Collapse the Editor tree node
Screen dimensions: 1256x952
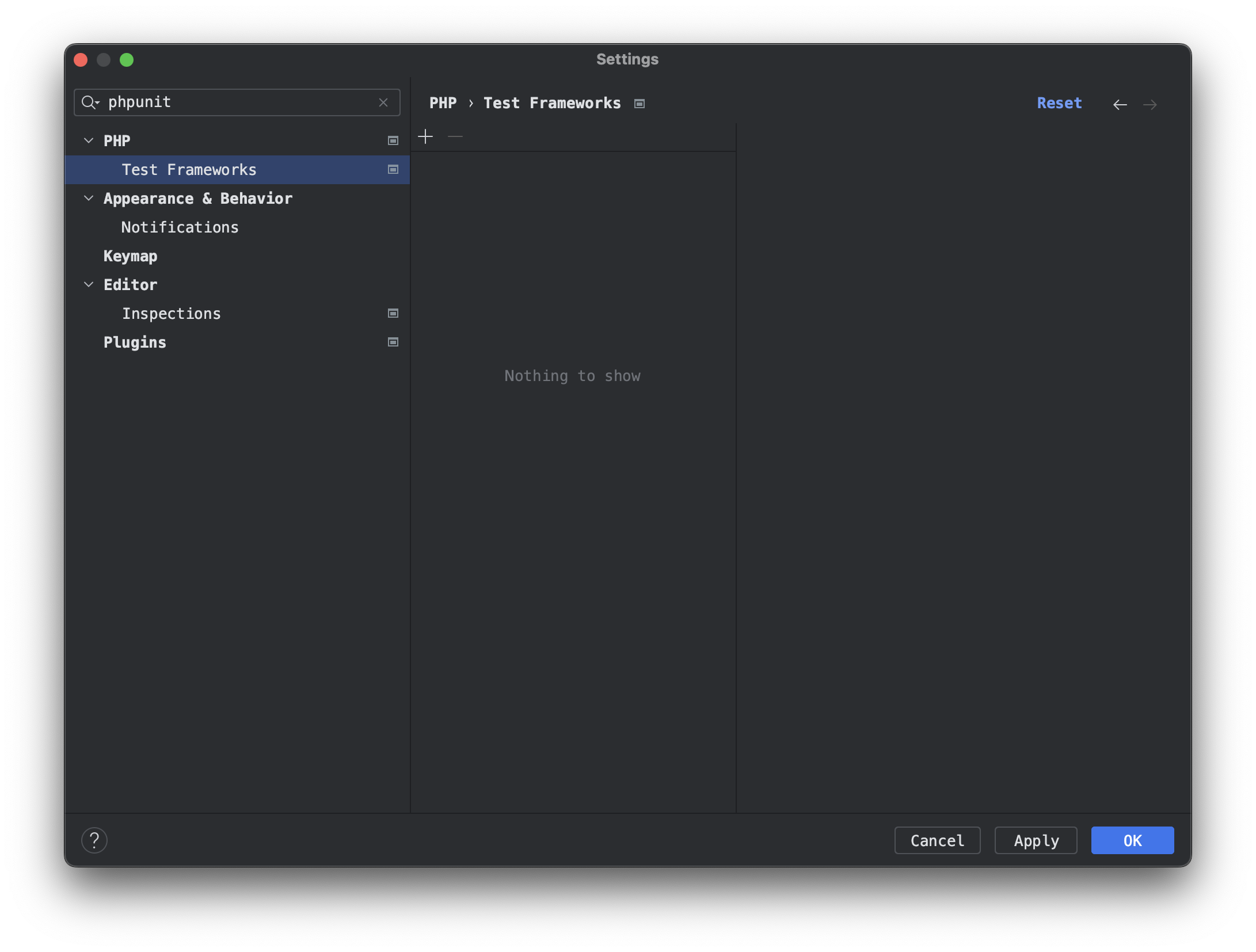[x=89, y=284]
